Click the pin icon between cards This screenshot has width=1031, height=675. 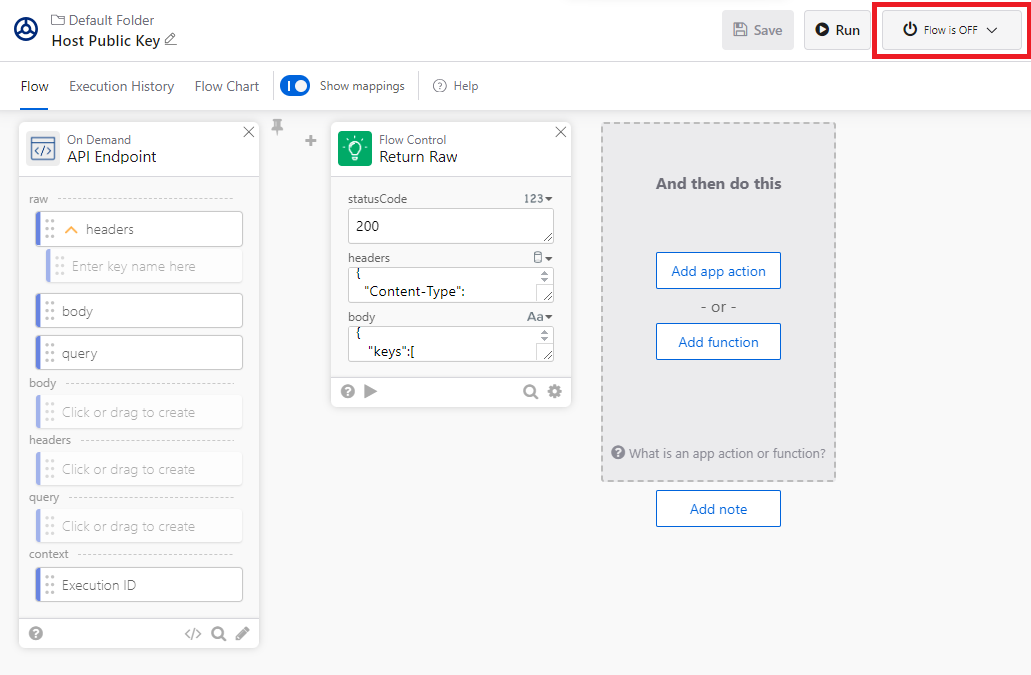[x=277, y=127]
